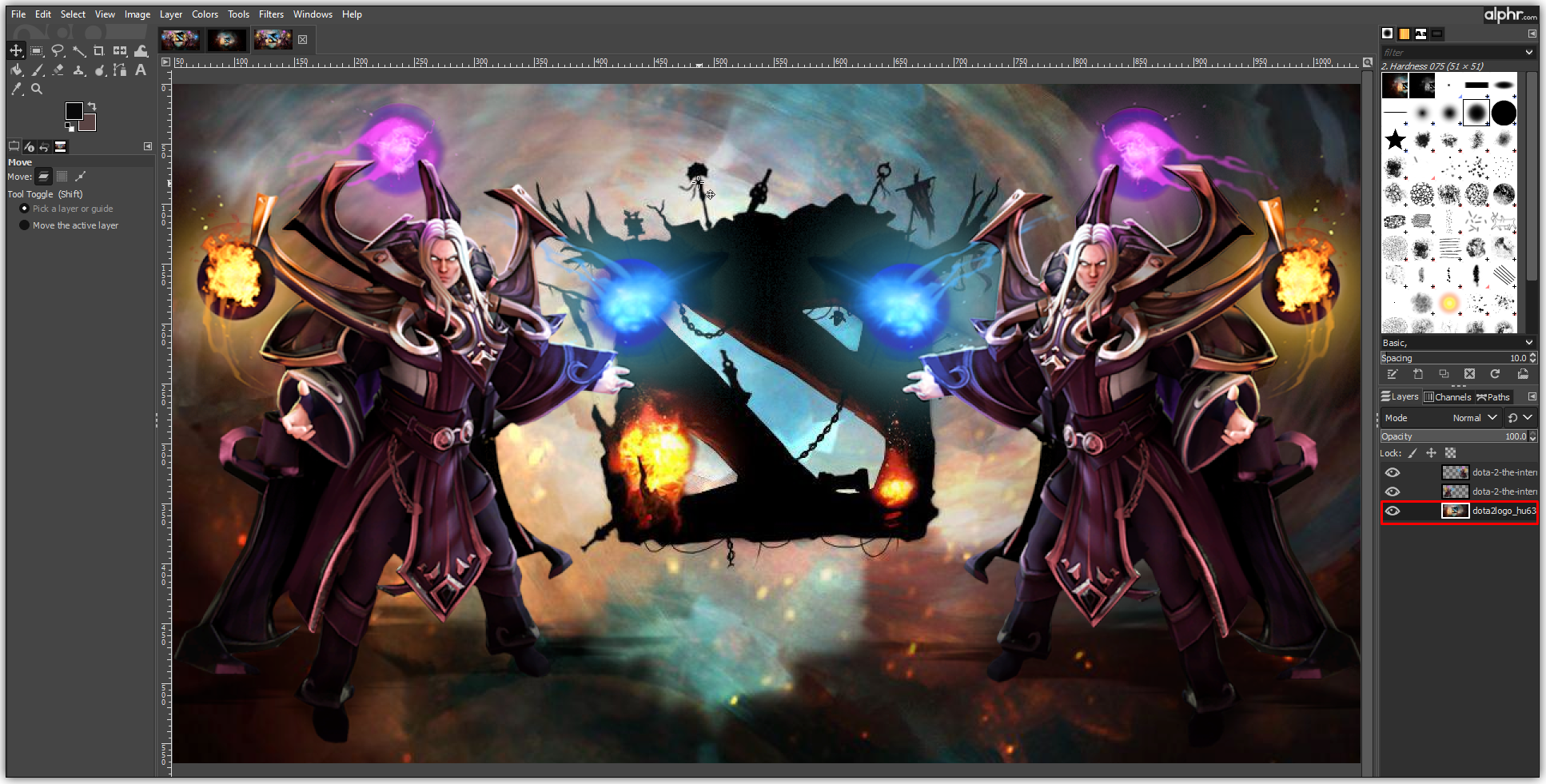Select the Crop tool in the toolbox
The height and width of the screenshot is (784, 1546).
tap(99, 51)
